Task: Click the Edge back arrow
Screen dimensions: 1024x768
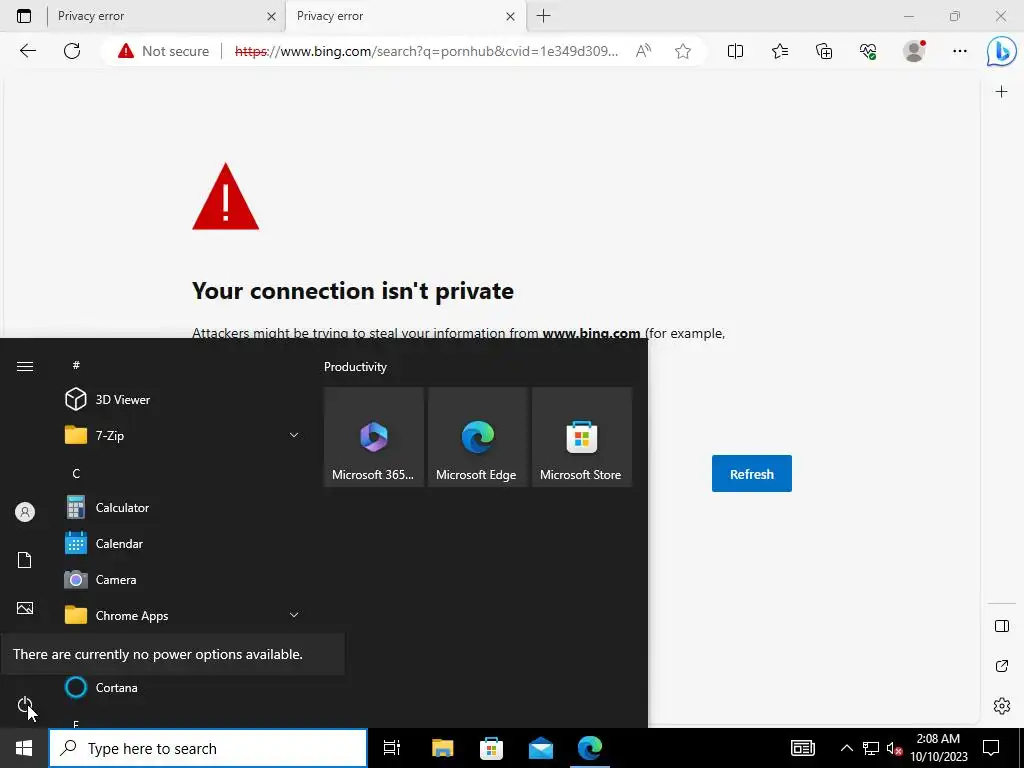Action: (x=27, y=51)
